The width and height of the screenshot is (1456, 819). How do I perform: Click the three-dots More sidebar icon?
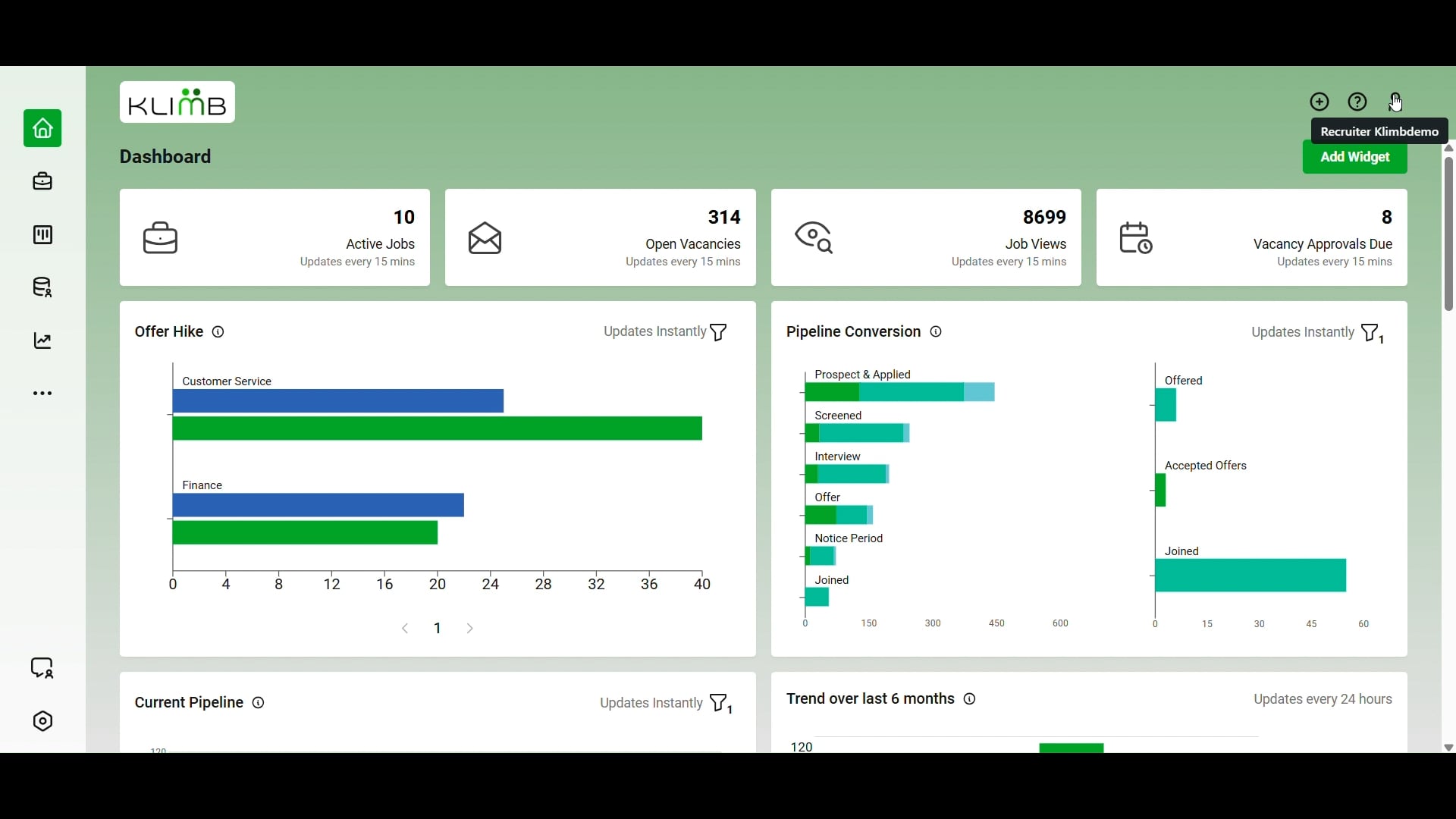tap(42, 394)
